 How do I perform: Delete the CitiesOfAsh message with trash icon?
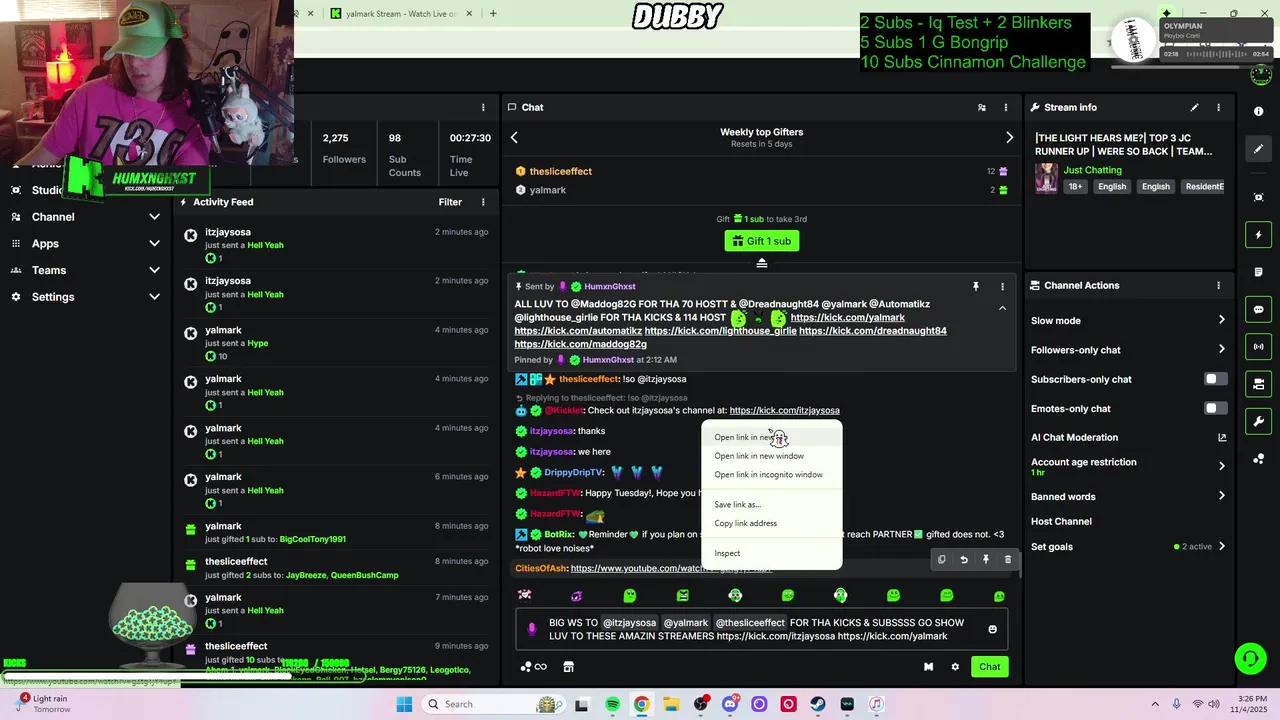1008,560
